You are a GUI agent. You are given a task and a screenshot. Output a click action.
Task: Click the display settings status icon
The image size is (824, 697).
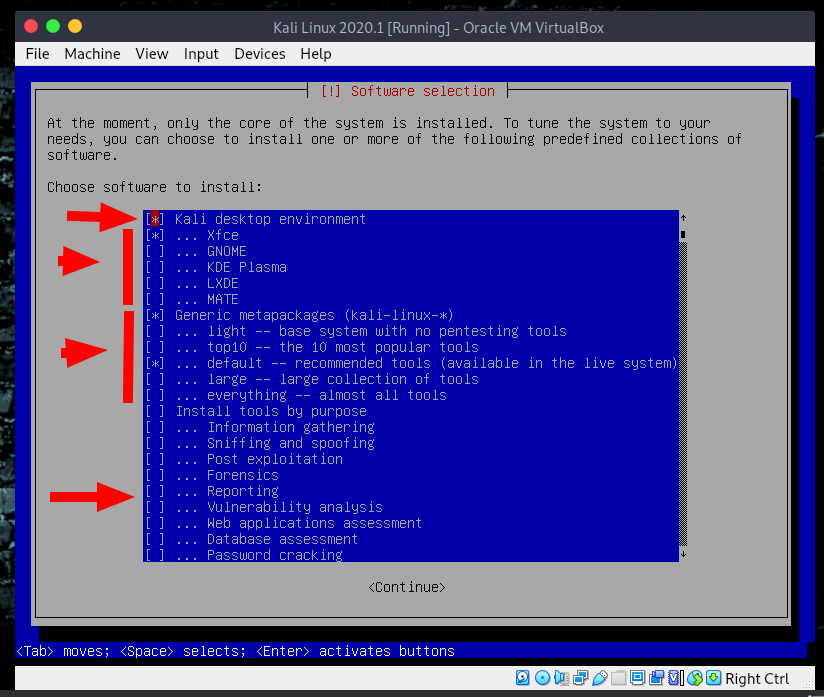pos(637,678)
